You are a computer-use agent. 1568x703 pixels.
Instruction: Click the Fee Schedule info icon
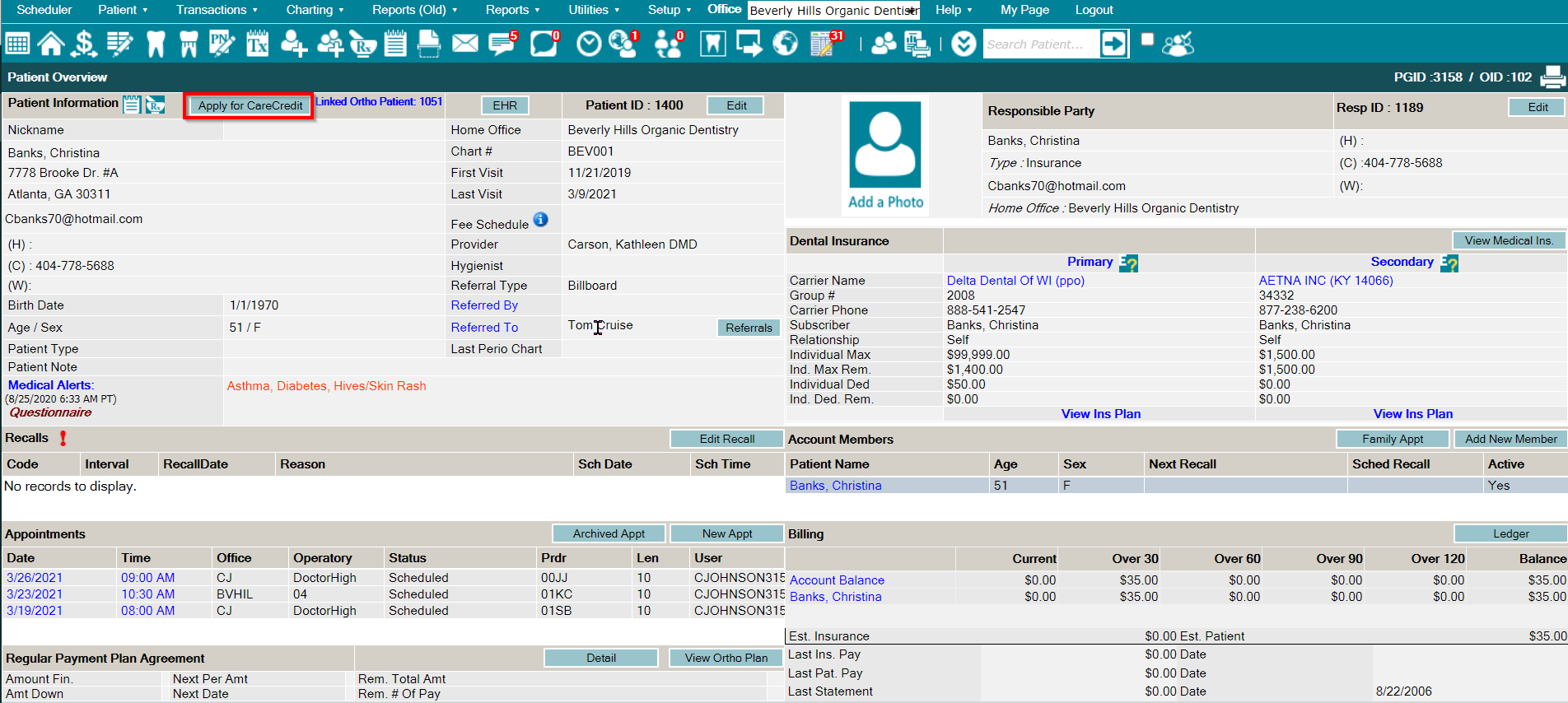click(x=540, y=220)
